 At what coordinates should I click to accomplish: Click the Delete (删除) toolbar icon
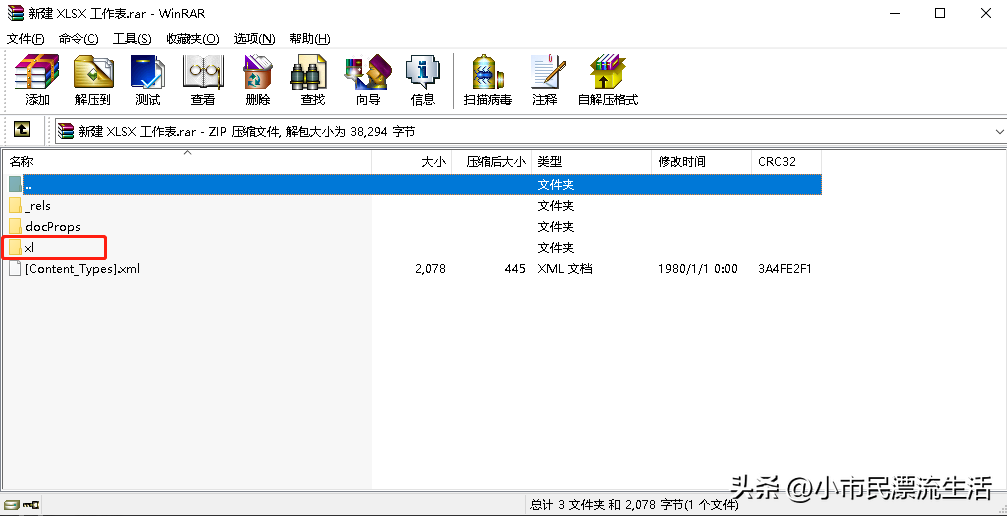(258, 80)
